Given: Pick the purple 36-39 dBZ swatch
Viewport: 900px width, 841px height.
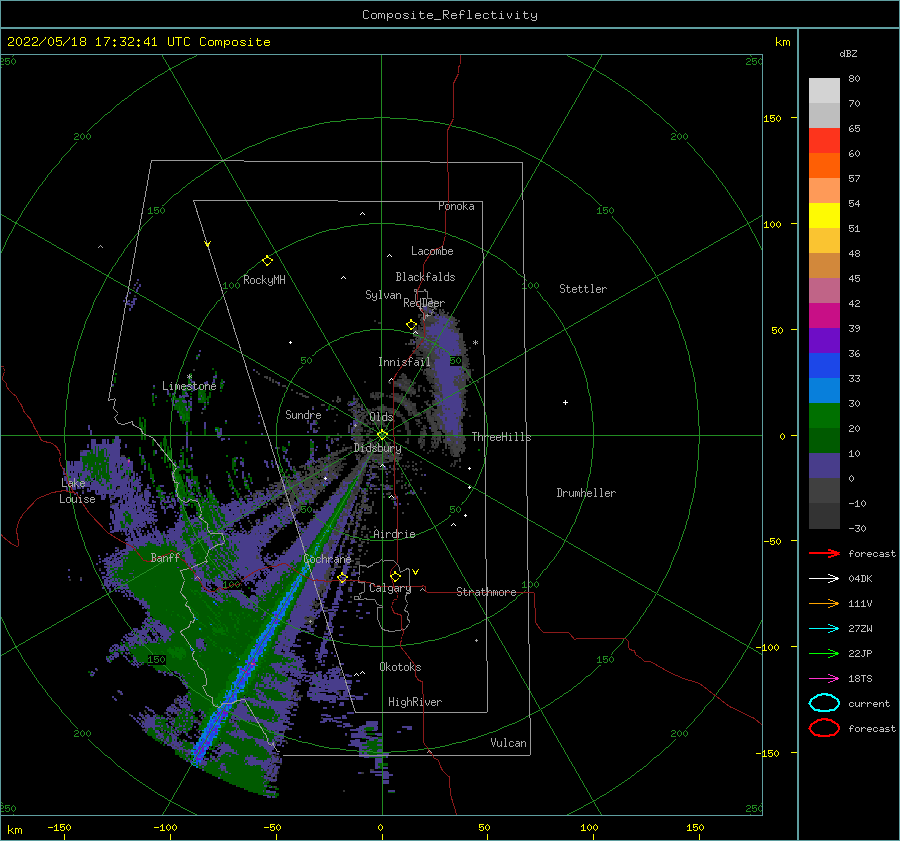Looking at the screenshot, I should 824,341.
